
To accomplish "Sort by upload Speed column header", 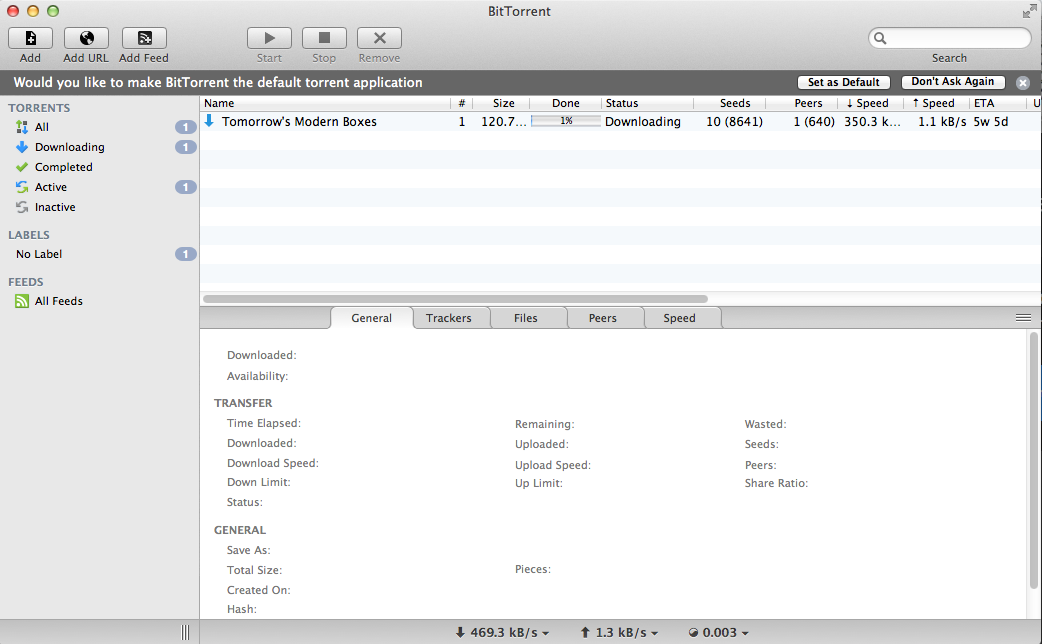I will 936,103.
